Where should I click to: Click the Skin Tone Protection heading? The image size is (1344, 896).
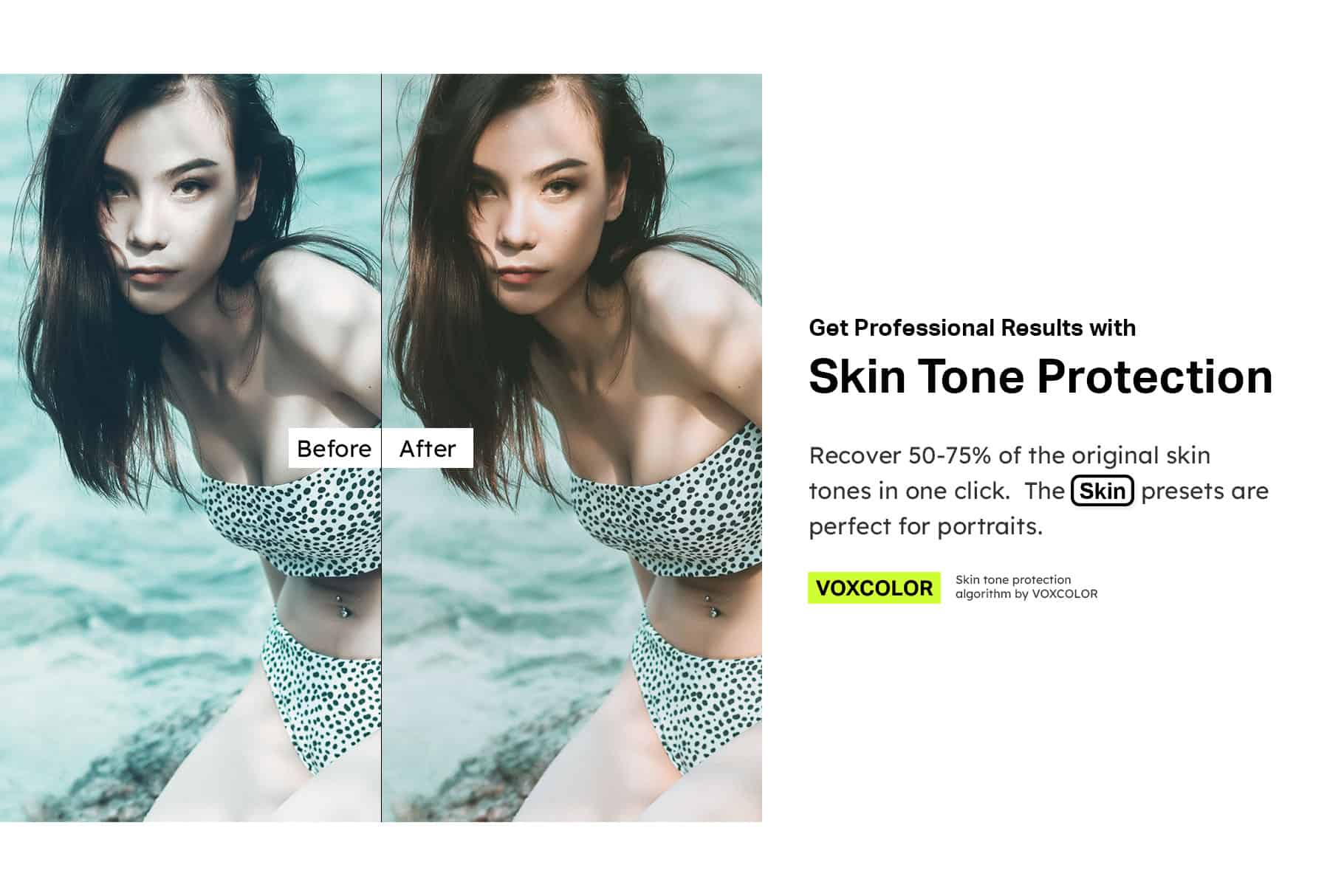1040,376
